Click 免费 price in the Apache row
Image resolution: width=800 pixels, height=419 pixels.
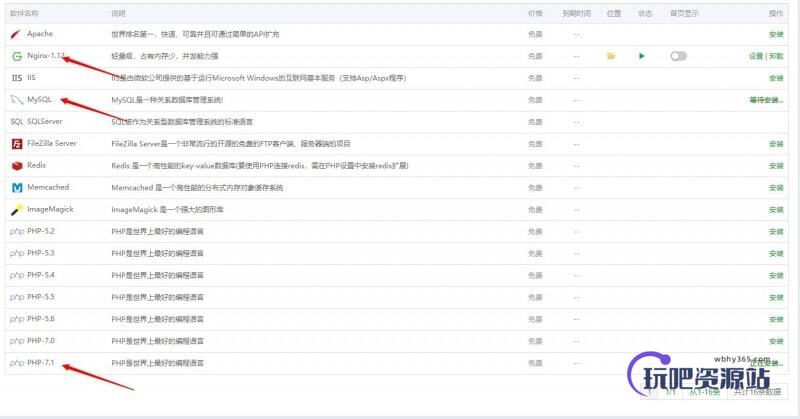[x=535, y=34]
